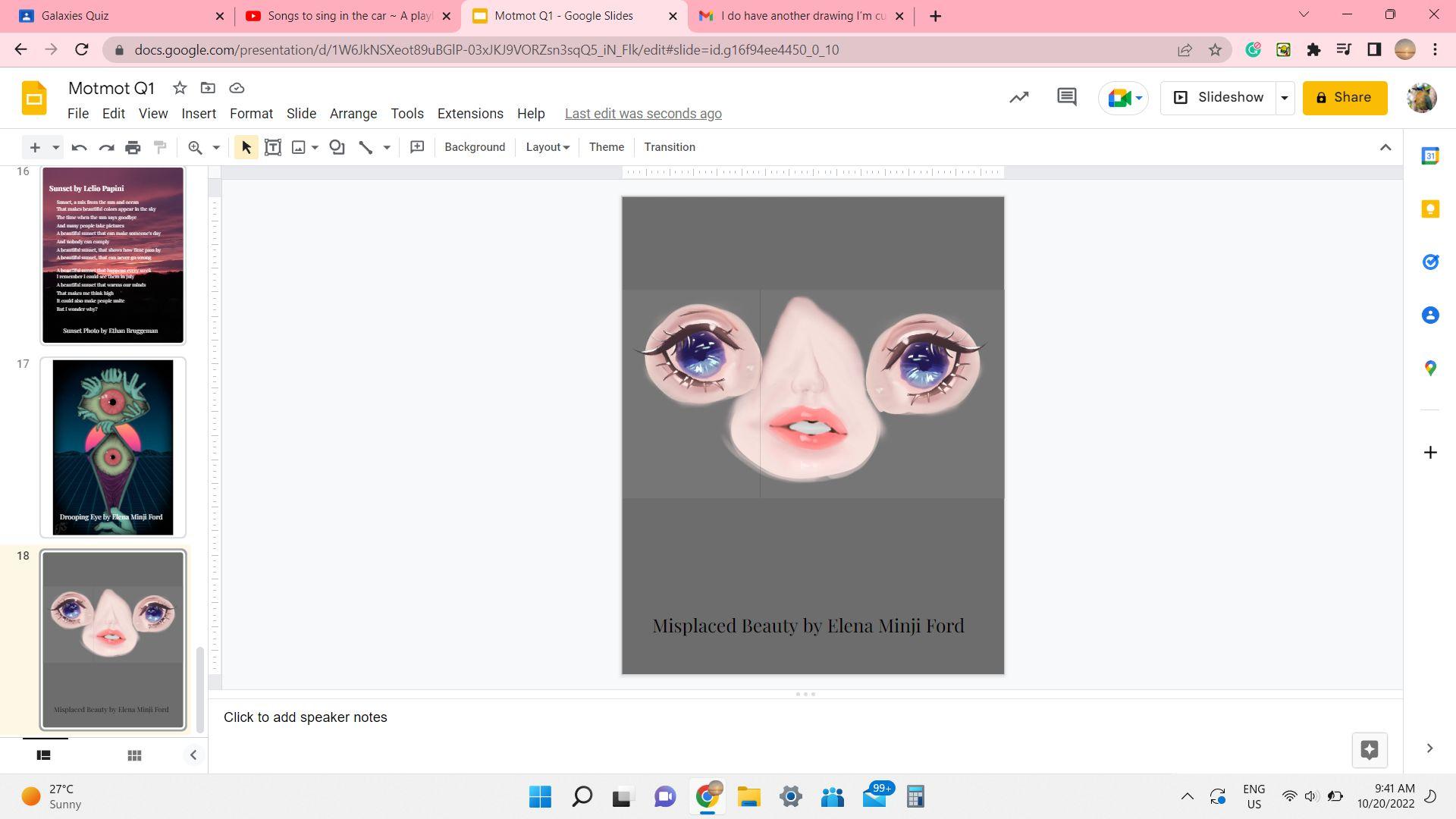Open the Layout dropdown
The image size is (1456, 819).
(x=547, y=147)
